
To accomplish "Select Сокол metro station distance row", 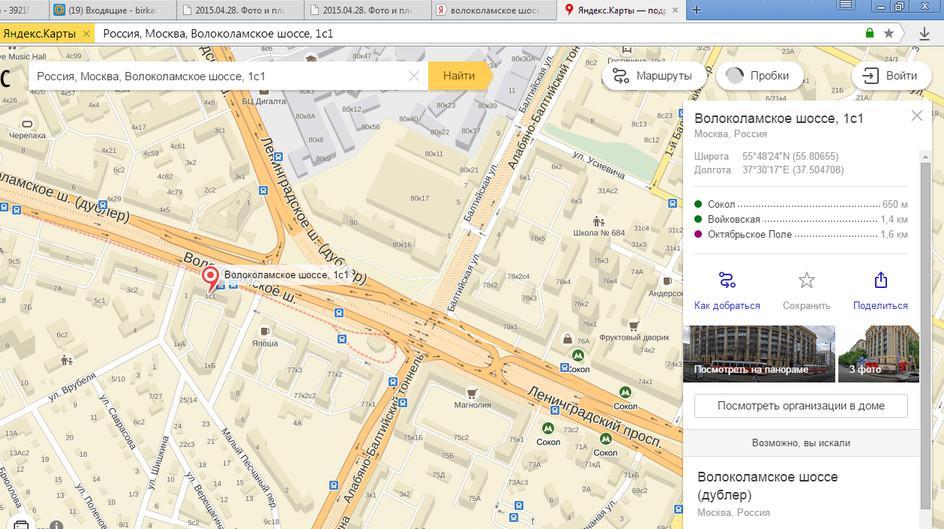I will pos(801,204).
